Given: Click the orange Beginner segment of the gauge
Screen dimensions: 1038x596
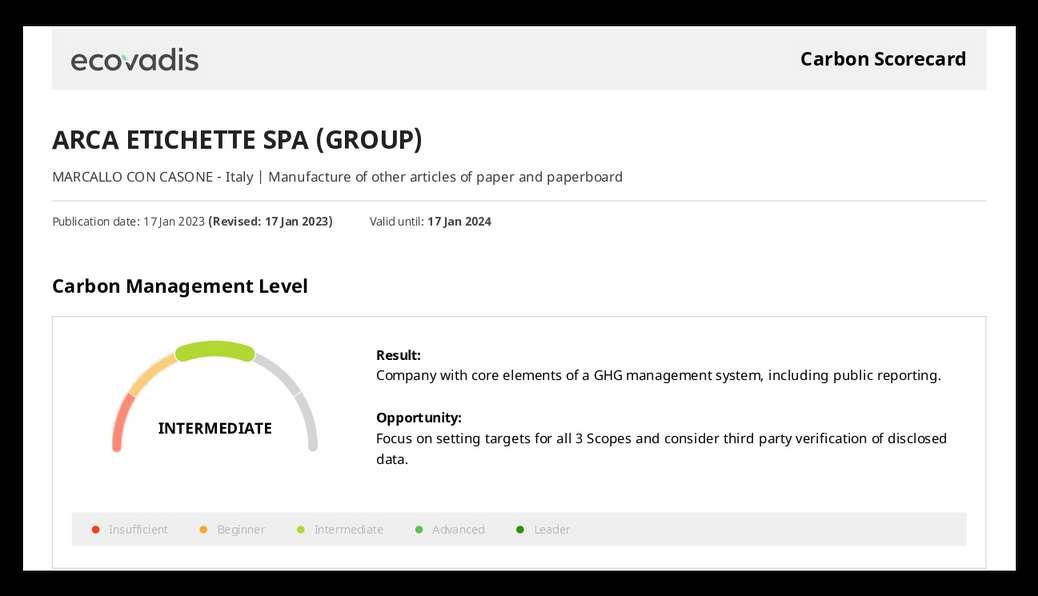Looking at the screenshot, I should coord(152,373).
